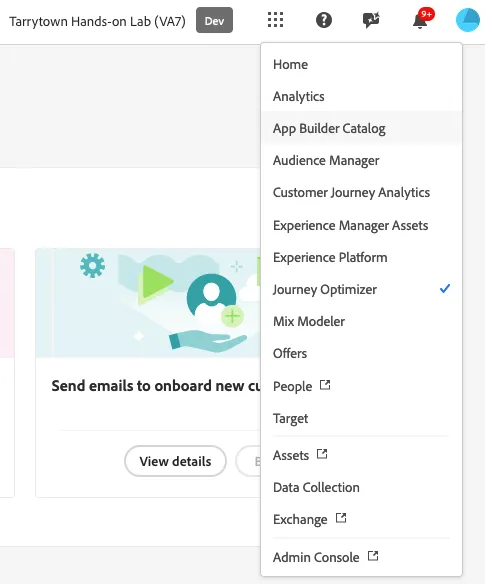This screenshot has height=584, width=485.
Task: Open Exchange menu entry
Action: tap(361, 519)
